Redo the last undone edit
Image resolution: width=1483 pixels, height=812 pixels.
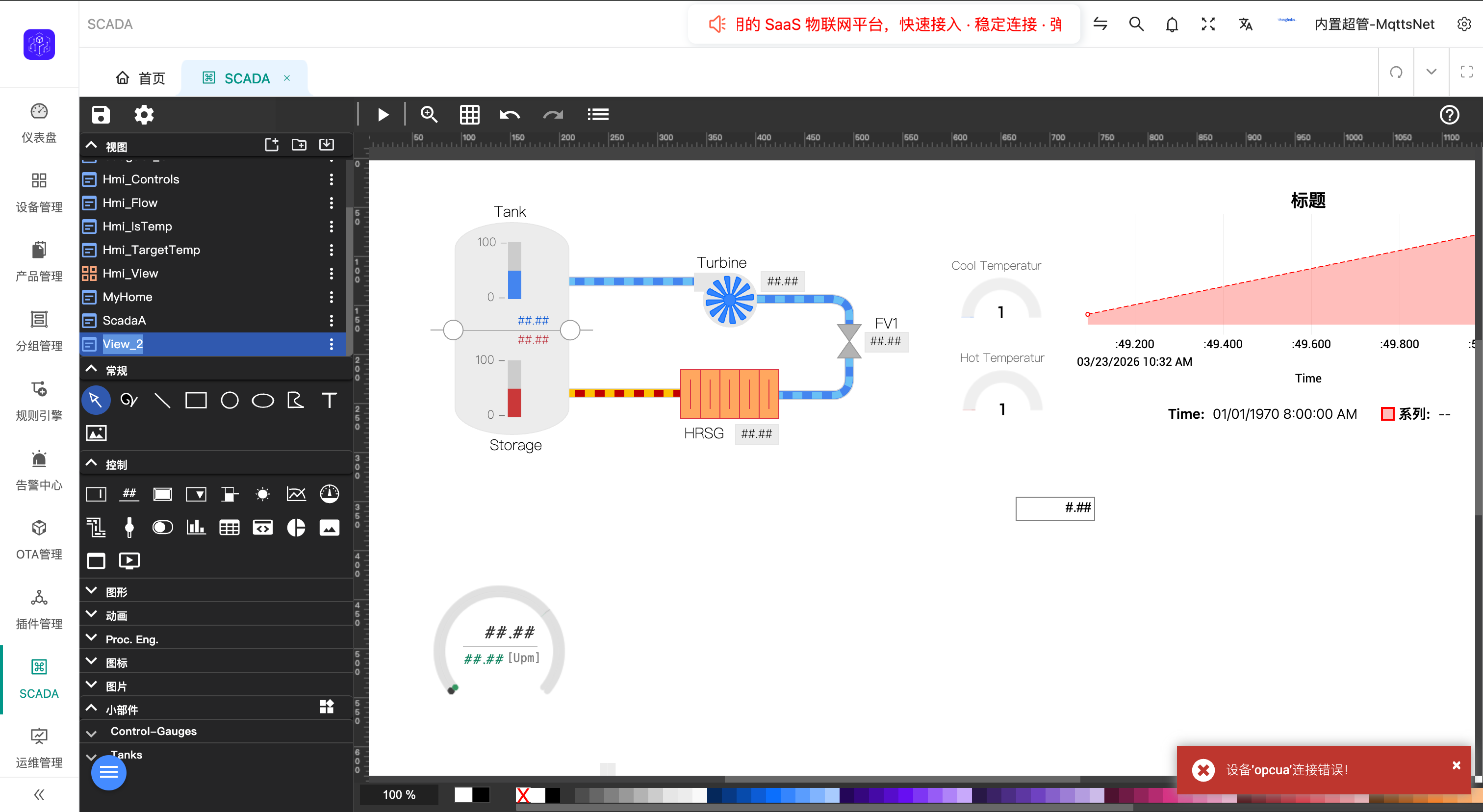tap(553, 115)
